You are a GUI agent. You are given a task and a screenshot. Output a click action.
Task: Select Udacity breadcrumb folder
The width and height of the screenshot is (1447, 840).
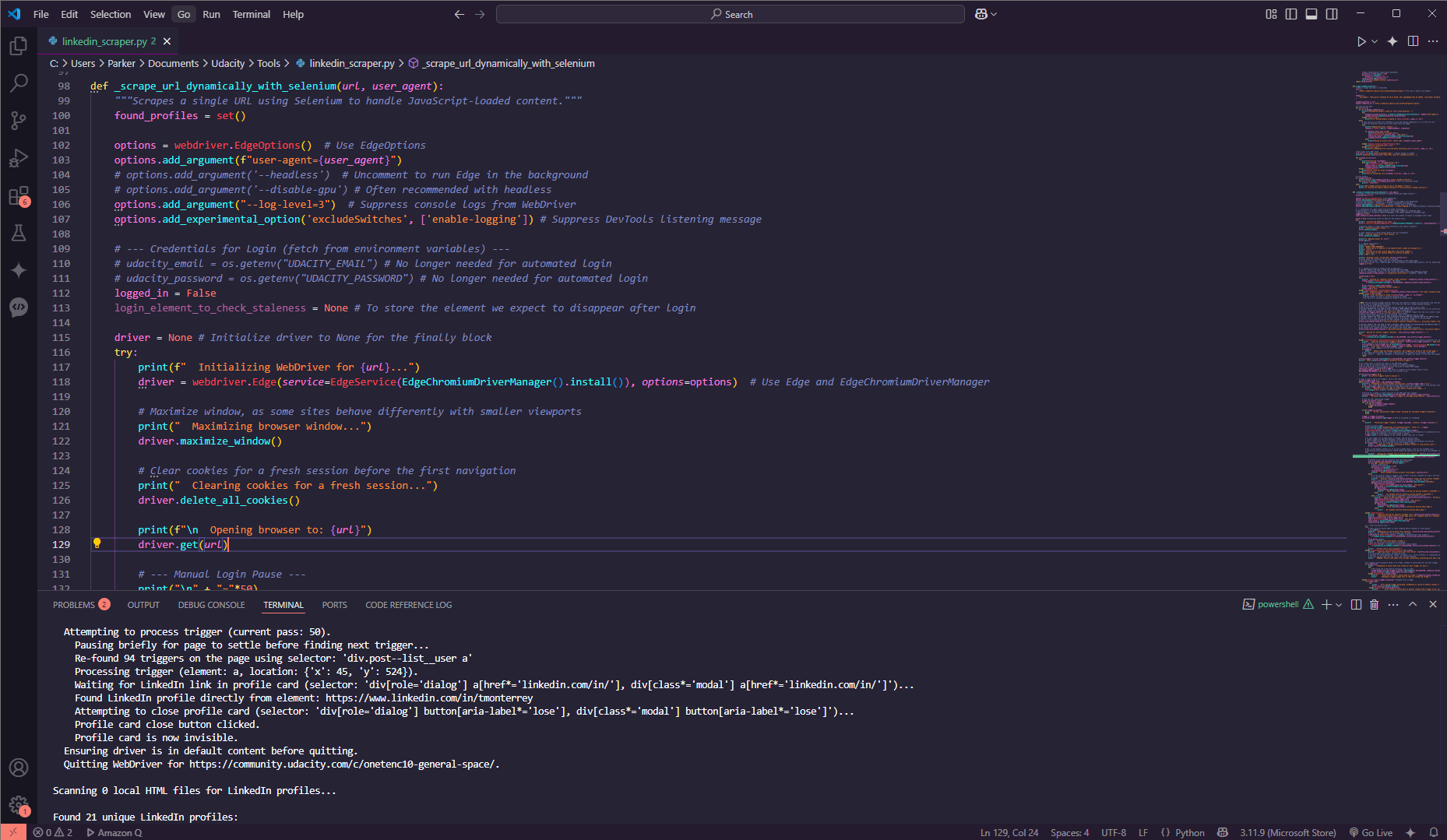click(x=227, y=64)
